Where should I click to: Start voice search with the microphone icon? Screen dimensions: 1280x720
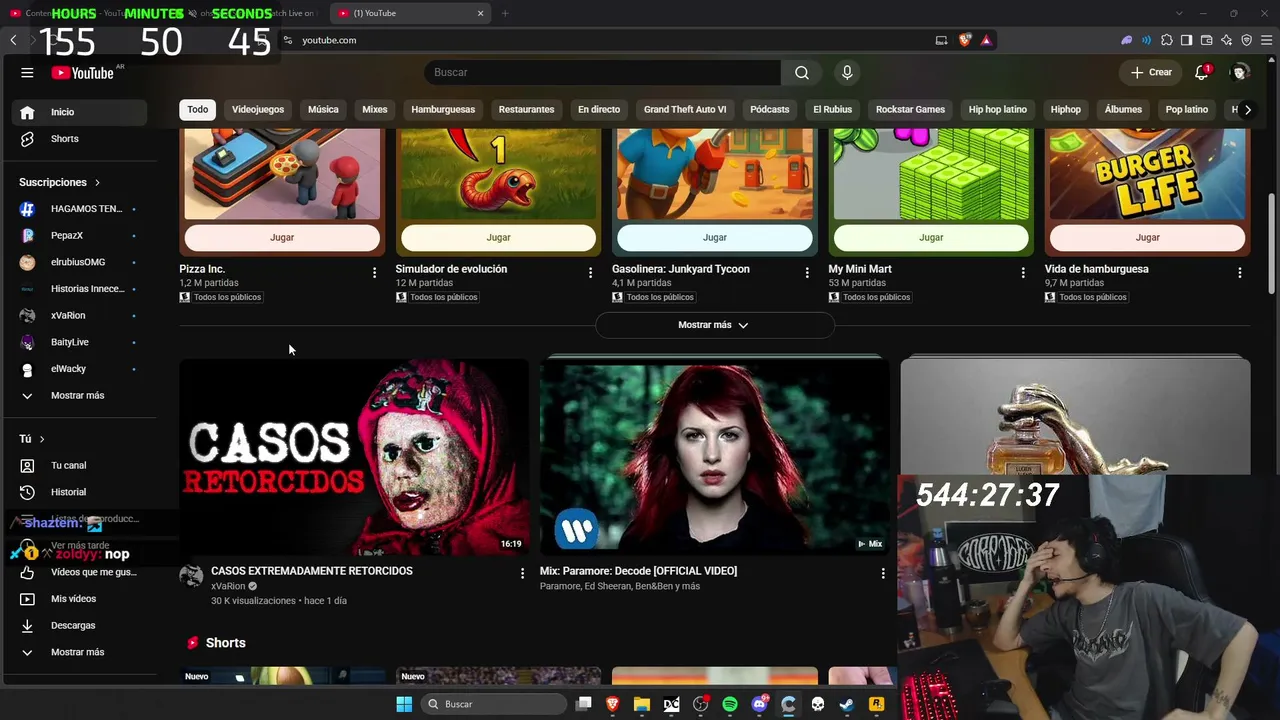(847, 73)
